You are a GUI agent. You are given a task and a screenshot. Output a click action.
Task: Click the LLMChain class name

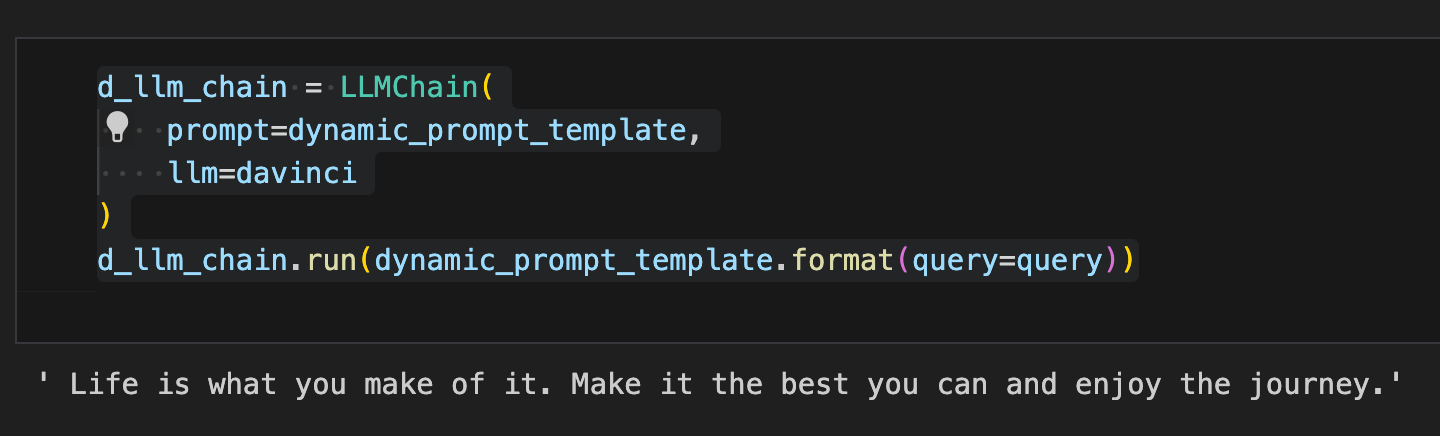[409, 87]
